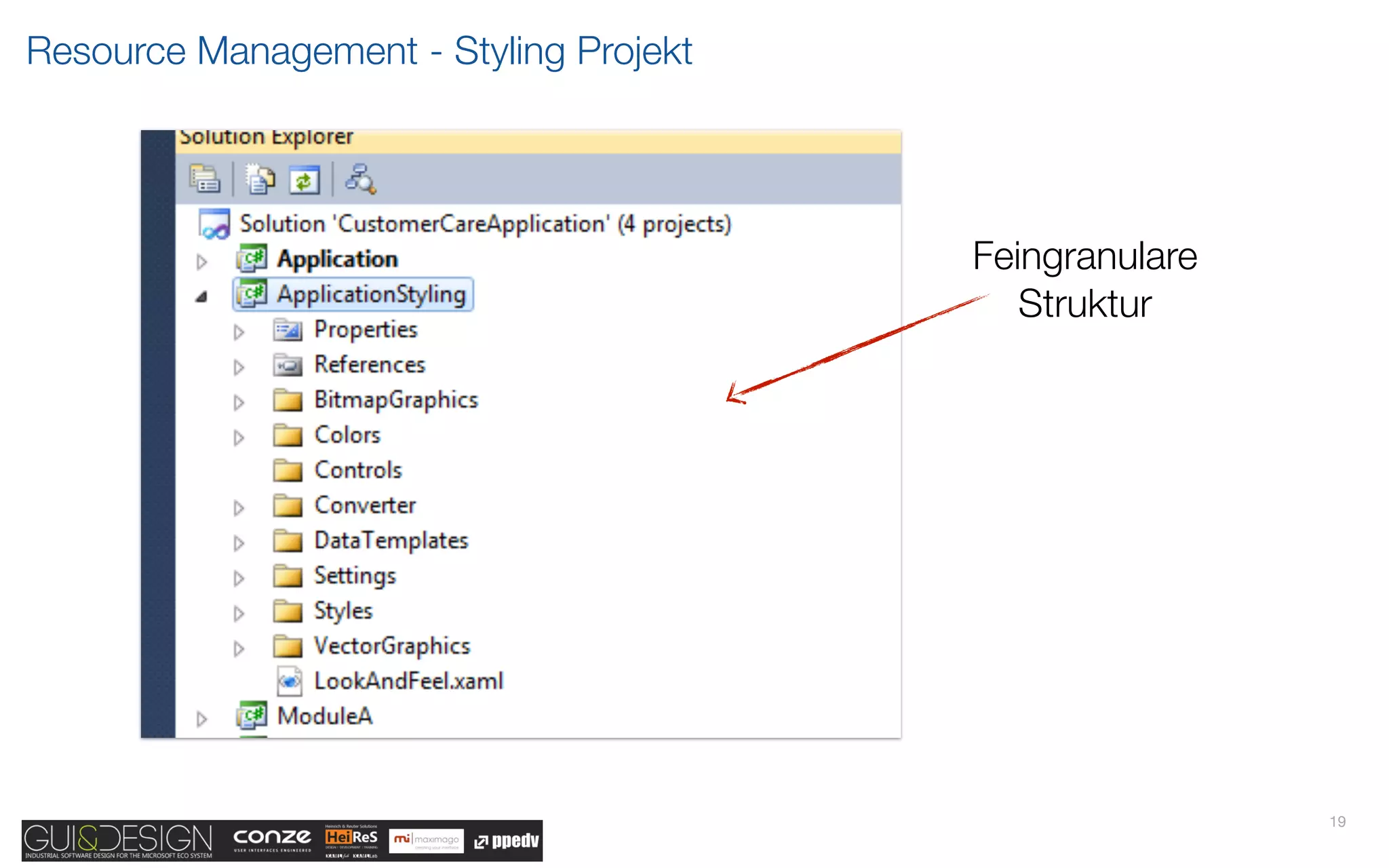This screenshot has height=868, width=1389.
Task: Expand the Converter folder
Action: [239, 508]
